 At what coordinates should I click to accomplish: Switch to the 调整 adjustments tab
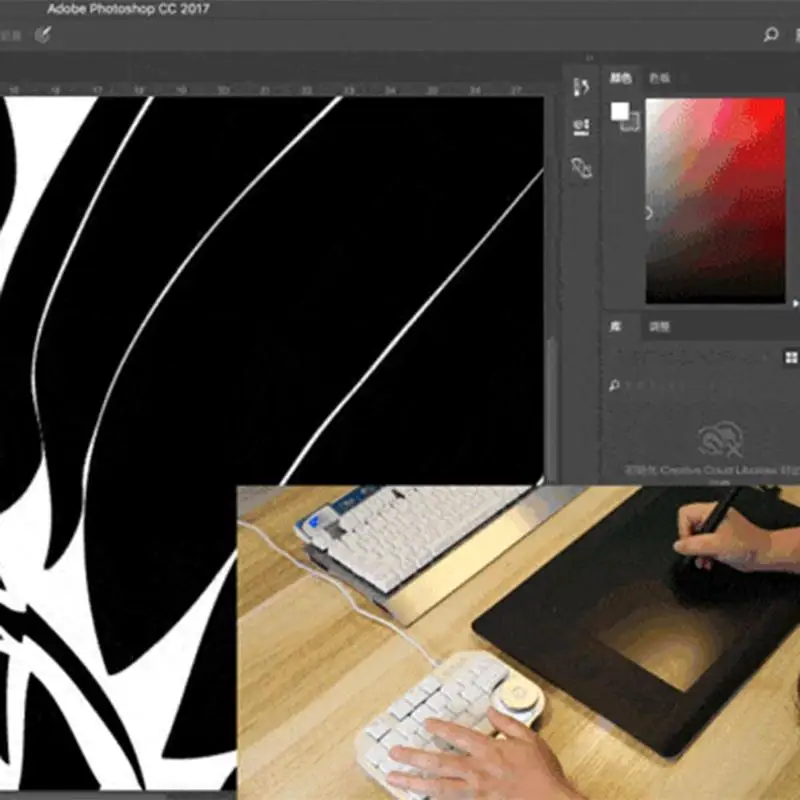659,327
